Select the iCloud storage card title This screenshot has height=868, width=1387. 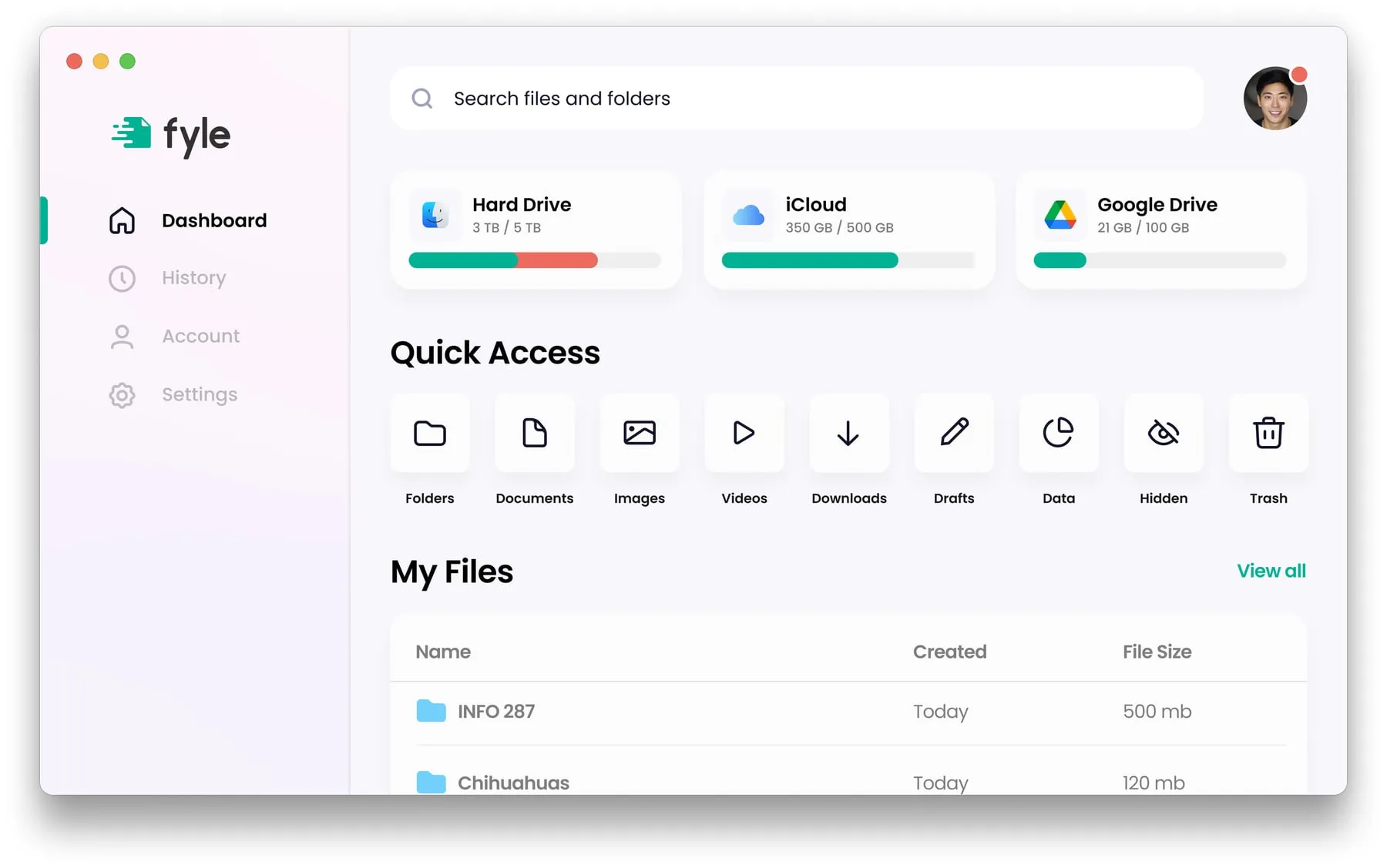click(x=816, y=204)
